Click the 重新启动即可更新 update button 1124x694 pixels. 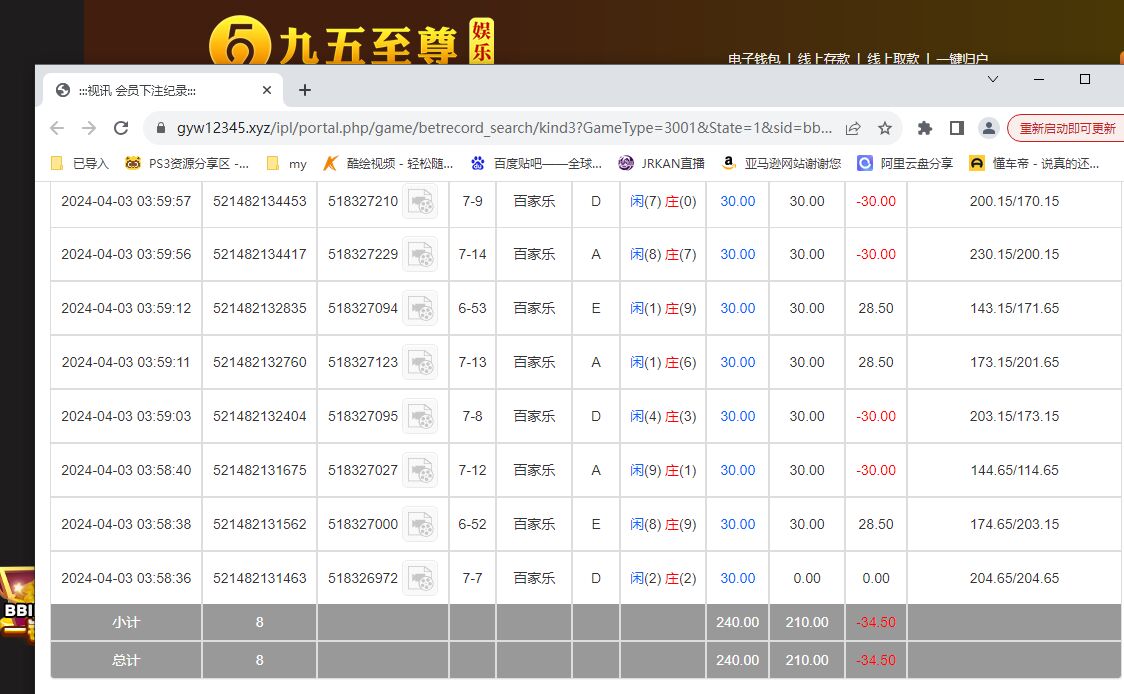pyautogui.click(x=1067, y=128)
